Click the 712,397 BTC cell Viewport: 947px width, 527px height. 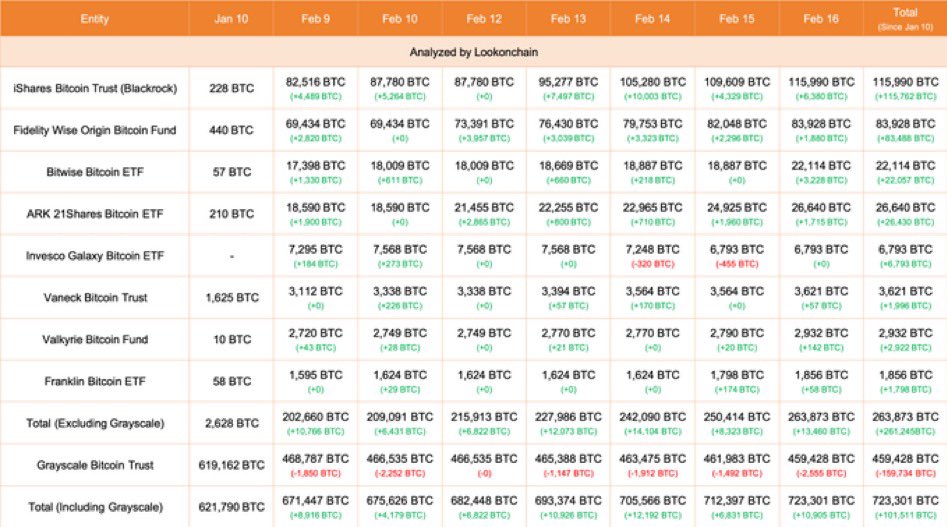pos(737,507)
